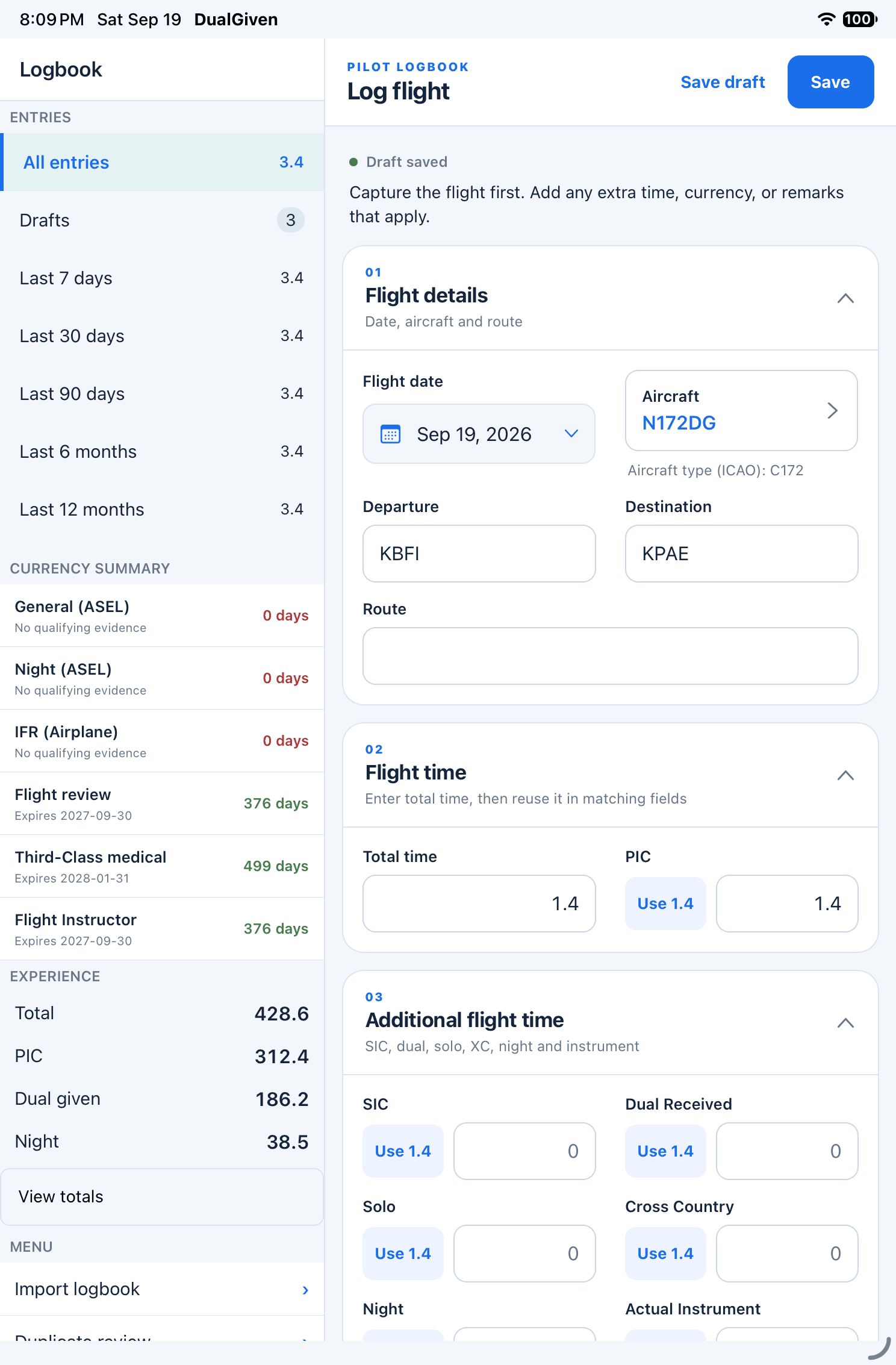Focus the Departure field KBFI
This screenshot has height=1365, width=896.
coord(479,554)
